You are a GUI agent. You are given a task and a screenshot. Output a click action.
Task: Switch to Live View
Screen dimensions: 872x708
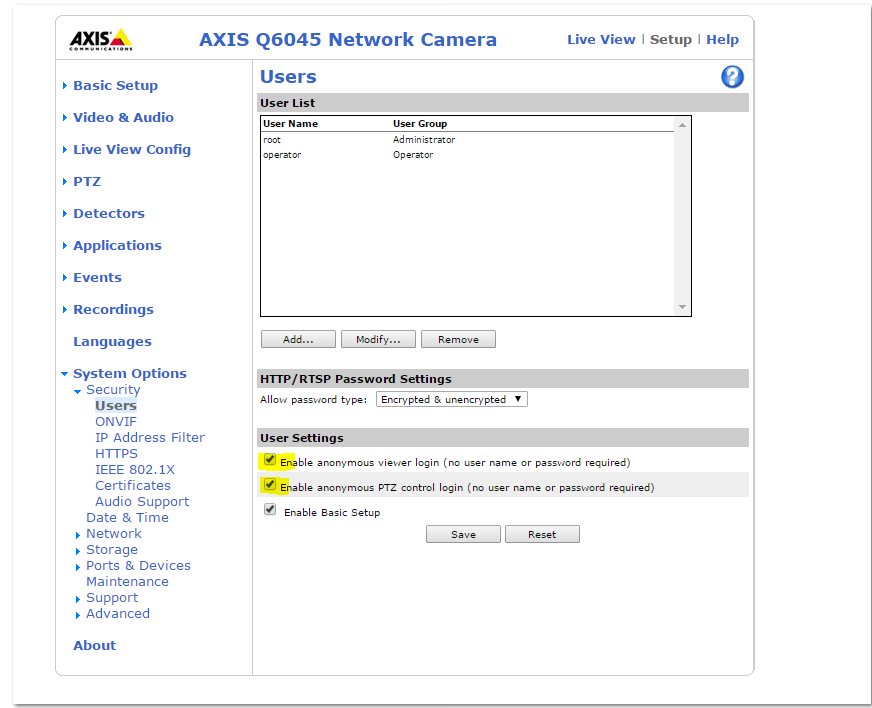coord(601,39)
